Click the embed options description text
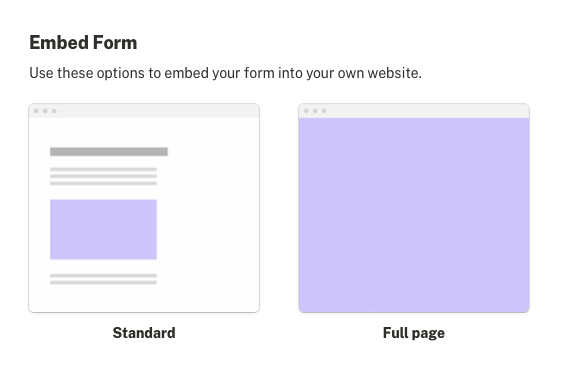 (x=225, y=73)
